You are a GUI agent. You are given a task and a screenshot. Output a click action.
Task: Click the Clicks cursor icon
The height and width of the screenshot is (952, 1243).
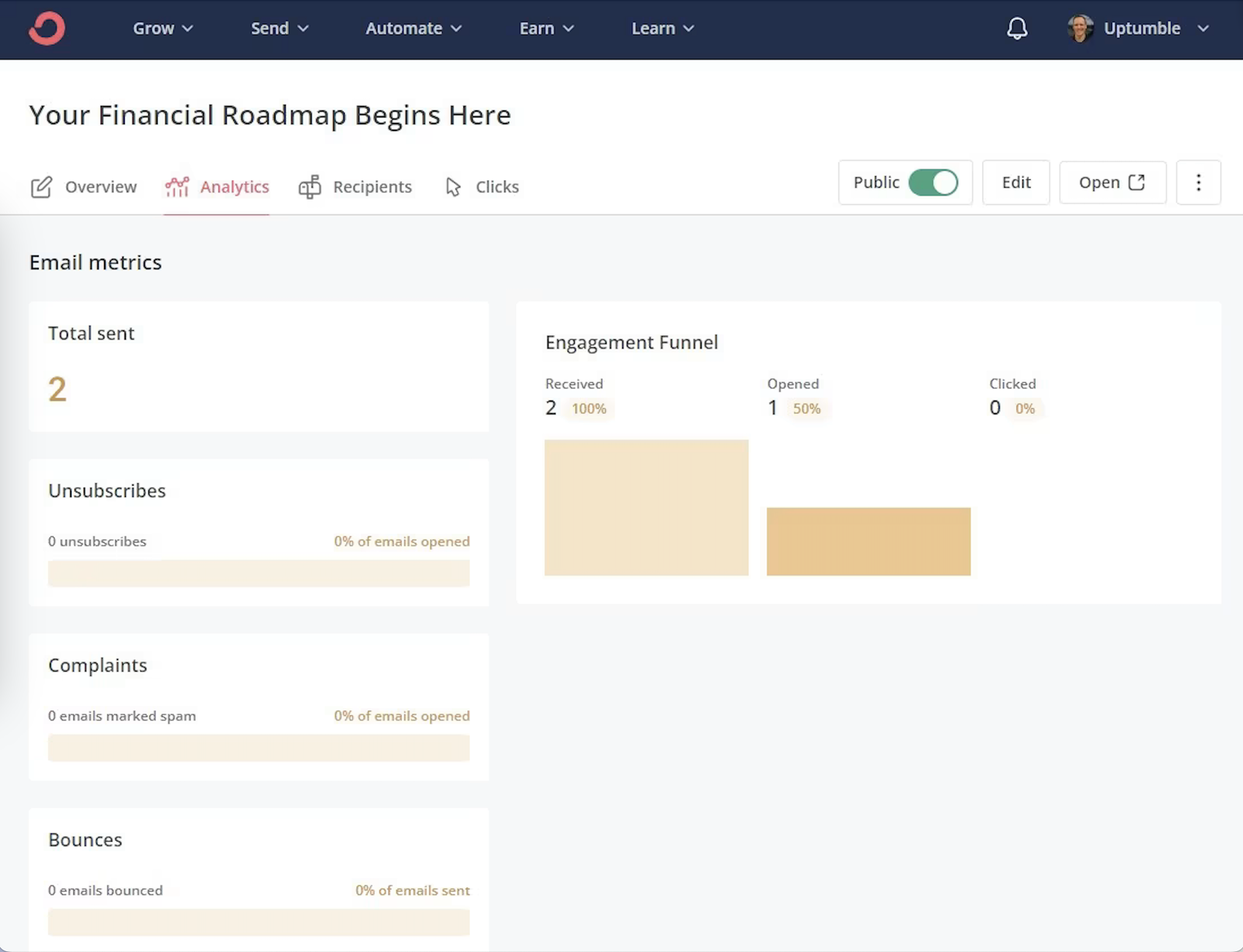453,187
